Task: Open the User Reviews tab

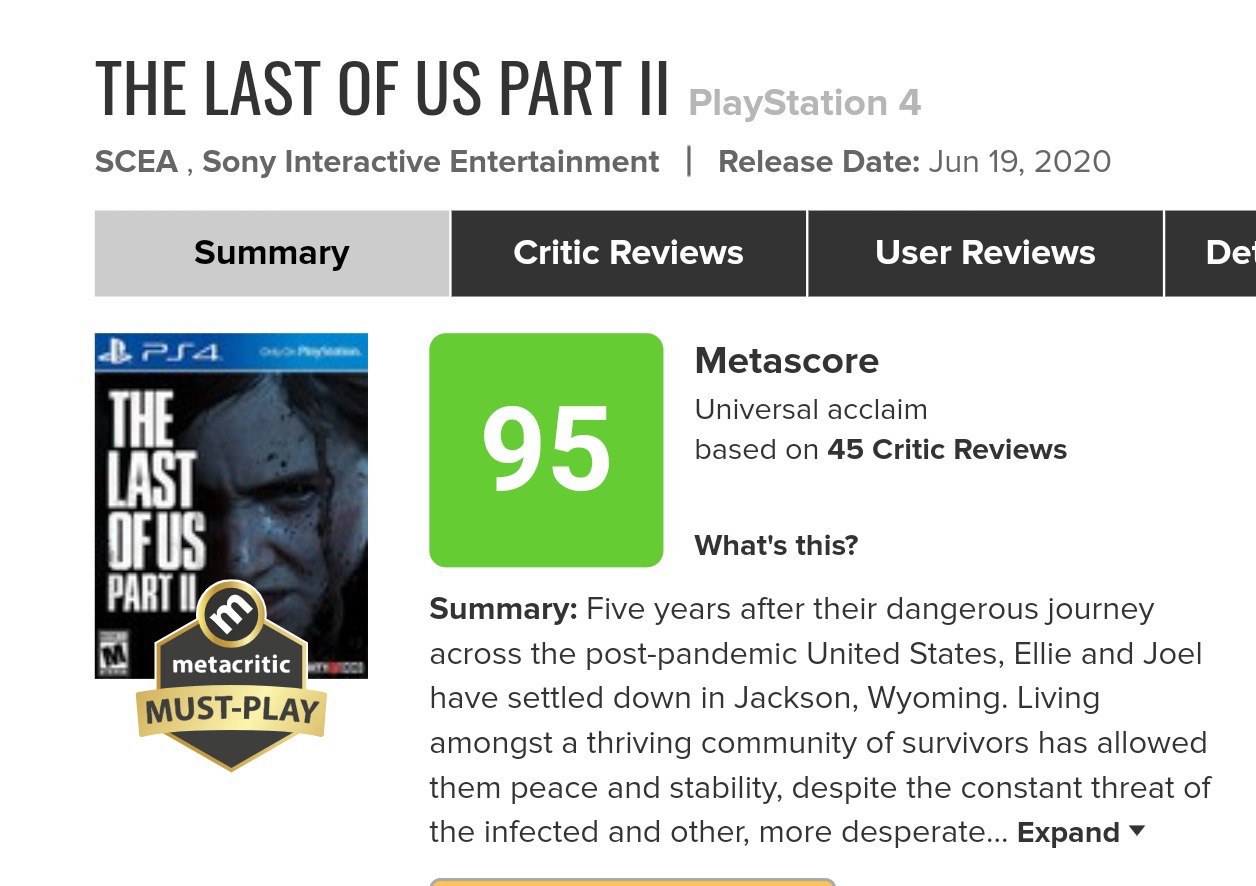Action: 985,253
